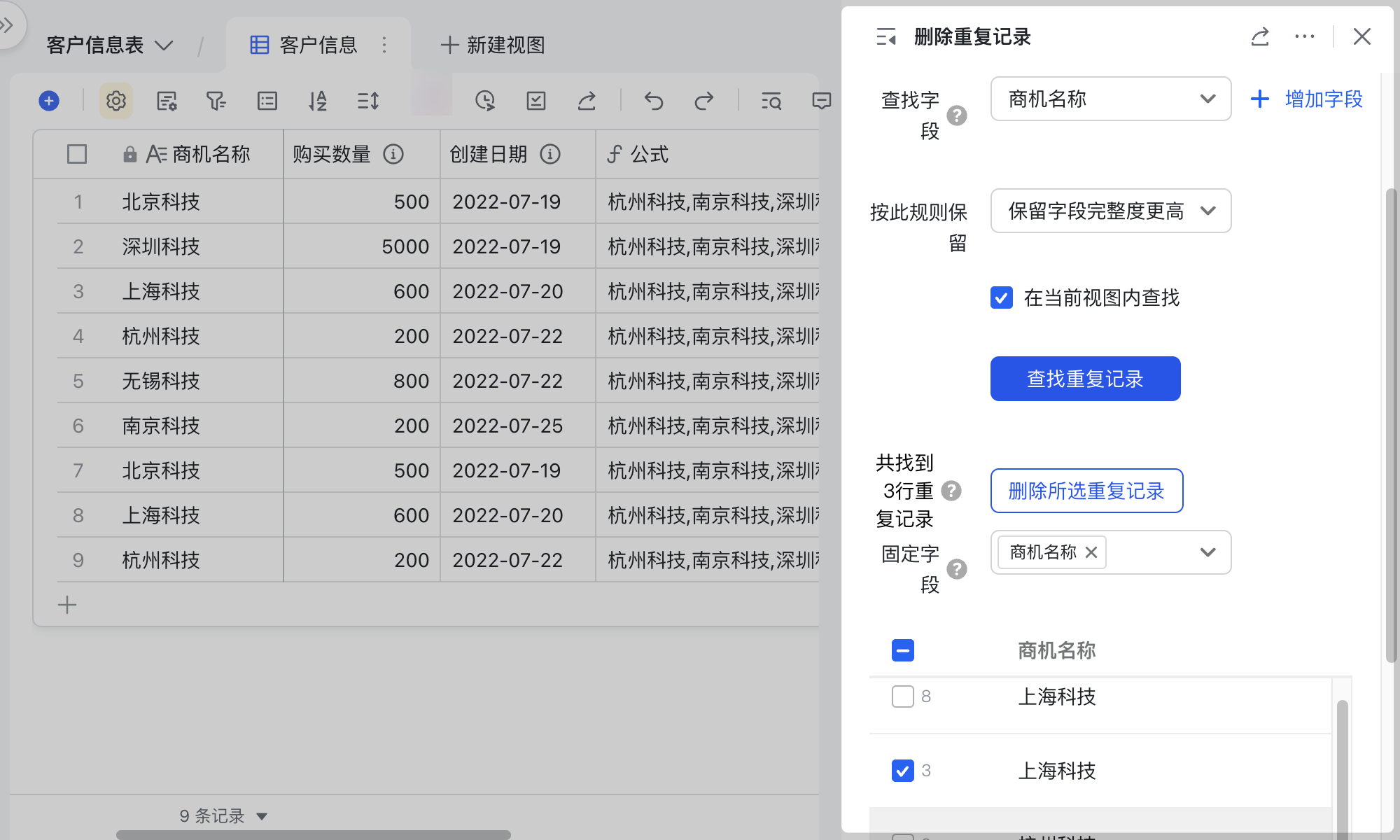Open the group records icon
This screenshot has height=840, width=1400.
click(x=267, y=101)
